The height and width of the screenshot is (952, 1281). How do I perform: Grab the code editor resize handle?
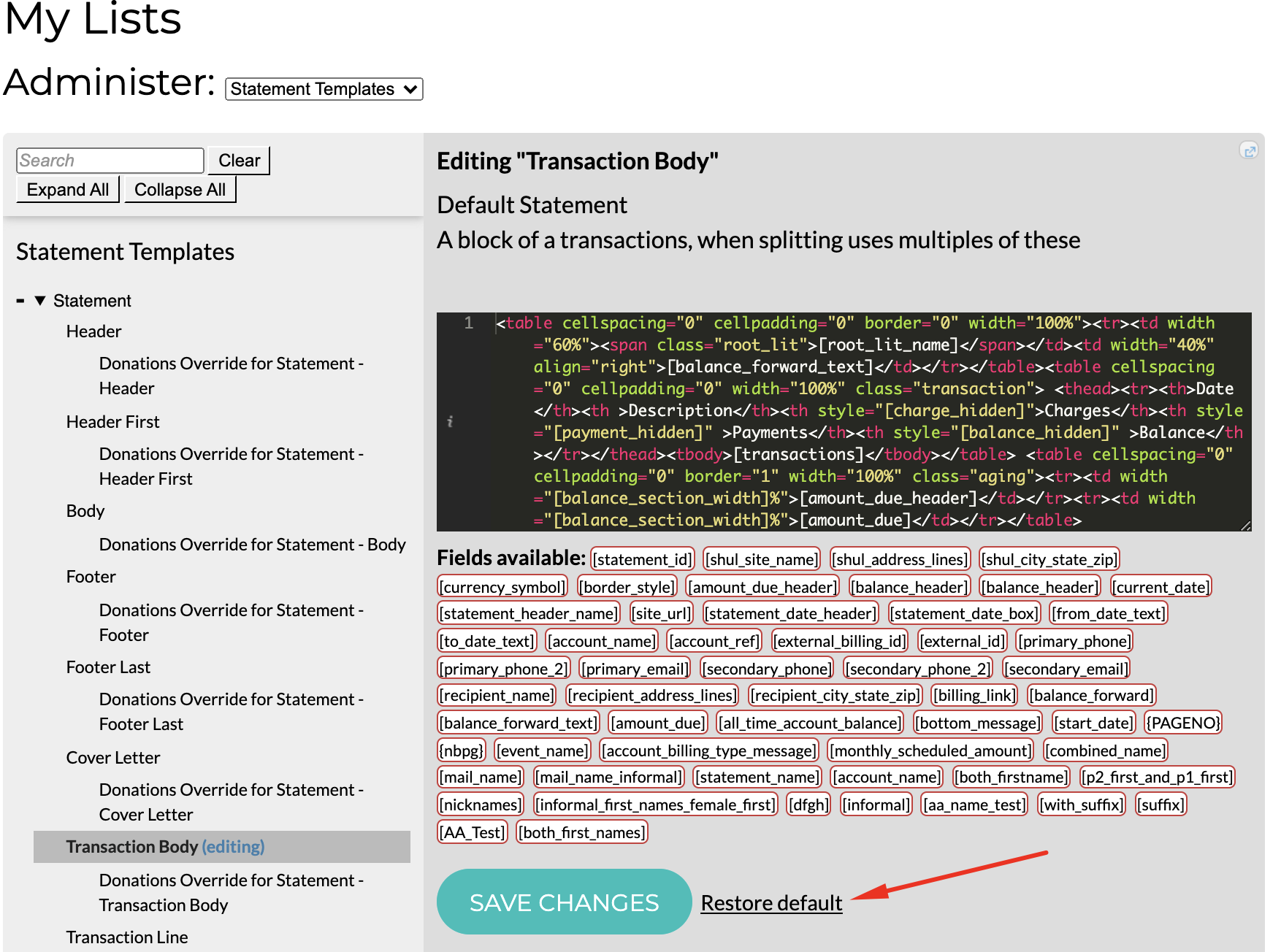(x=1245, y=526)
